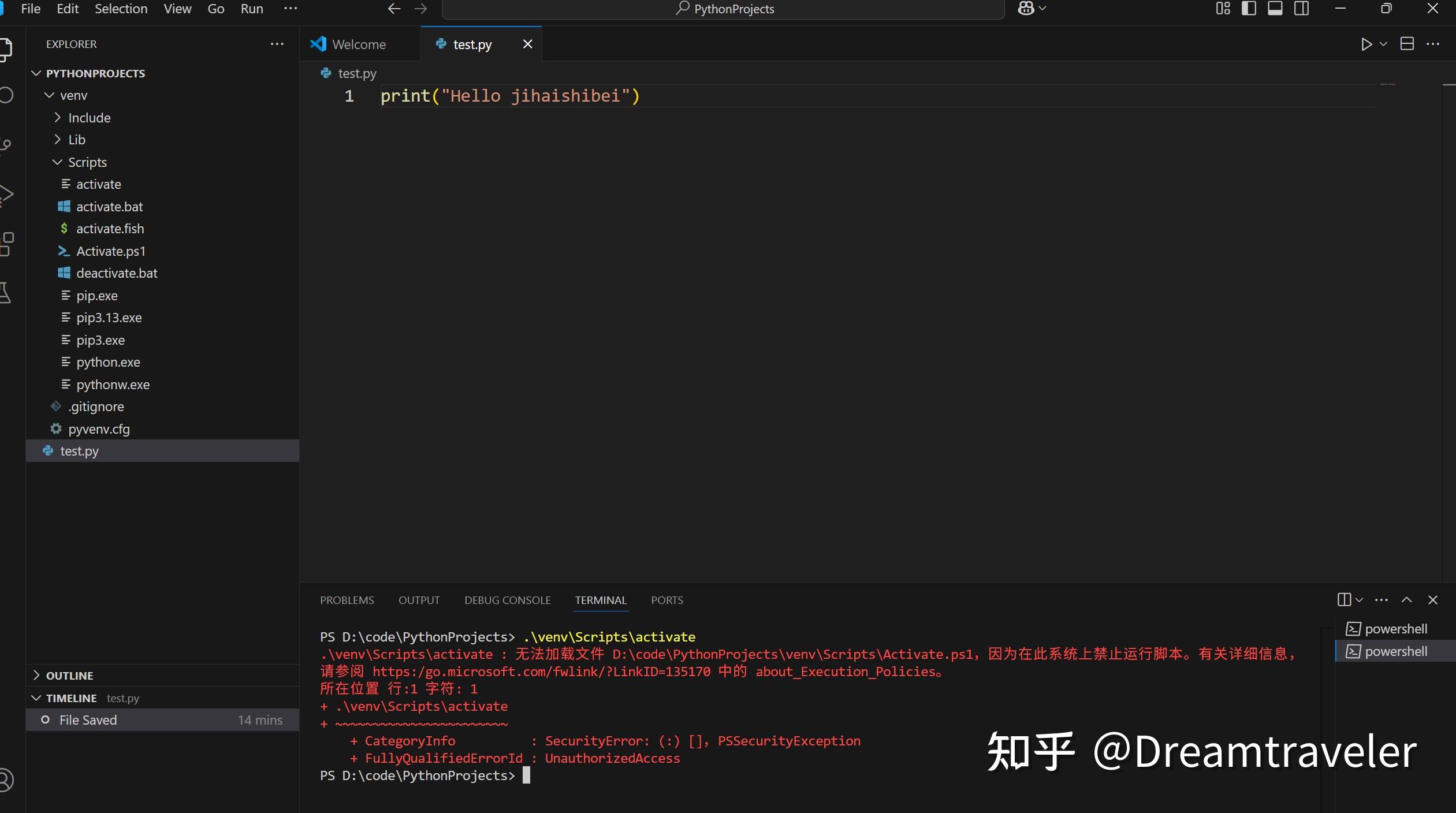Screen dimensions: 1456x813
Task: Go Forward with the right arrow
Action: click(420, 9)
